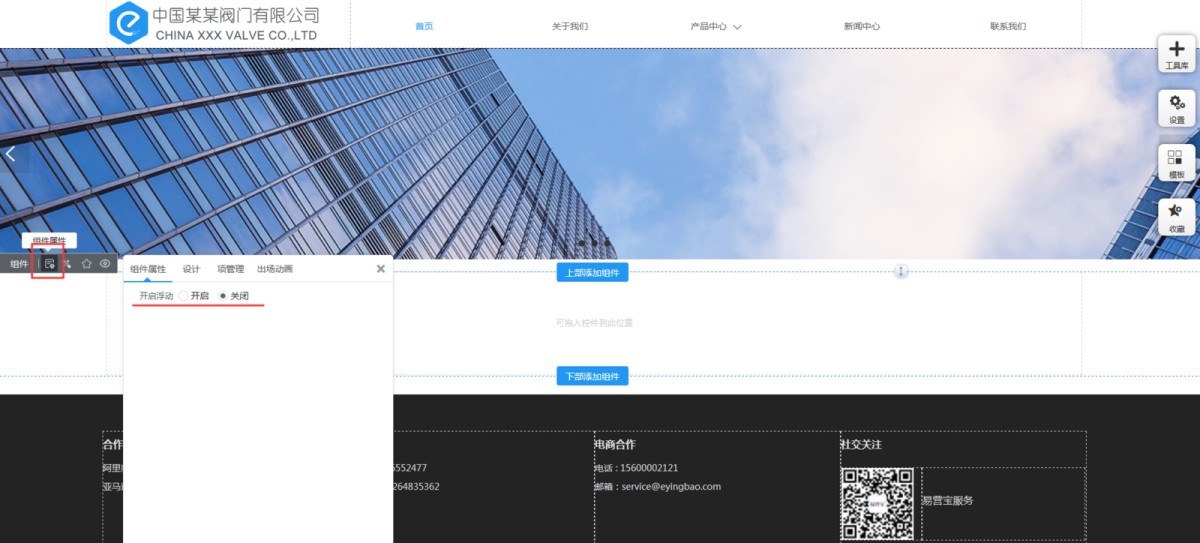Open the 收藏 favorites panel

pyautogui.click(x=1176, y=218)
